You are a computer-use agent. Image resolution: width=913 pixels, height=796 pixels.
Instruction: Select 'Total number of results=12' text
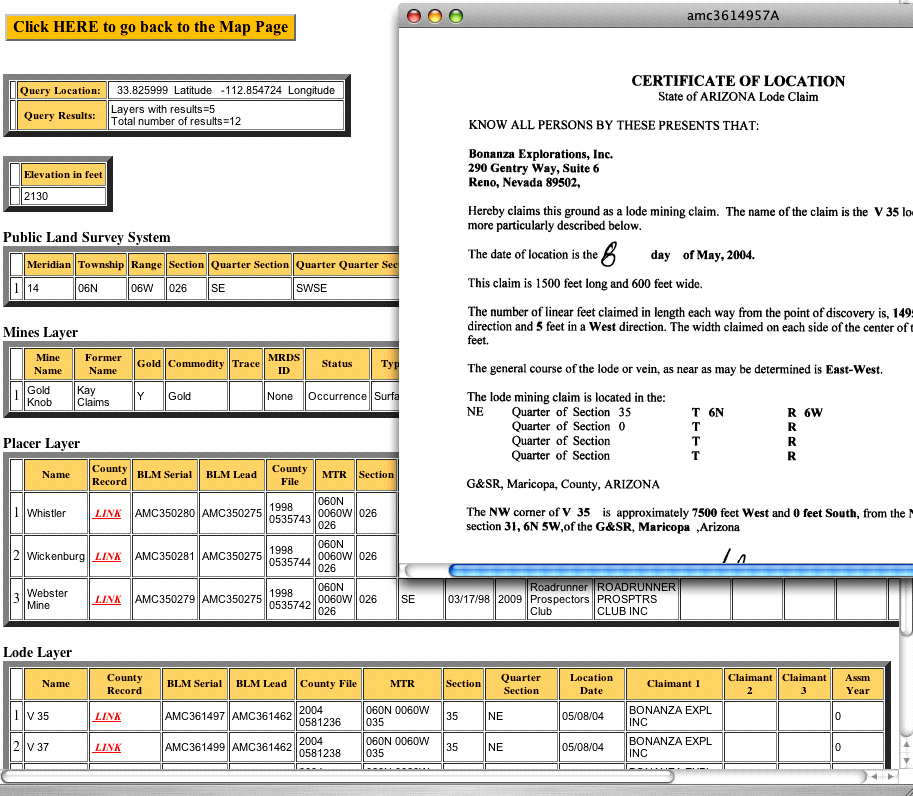click(176, 121)
